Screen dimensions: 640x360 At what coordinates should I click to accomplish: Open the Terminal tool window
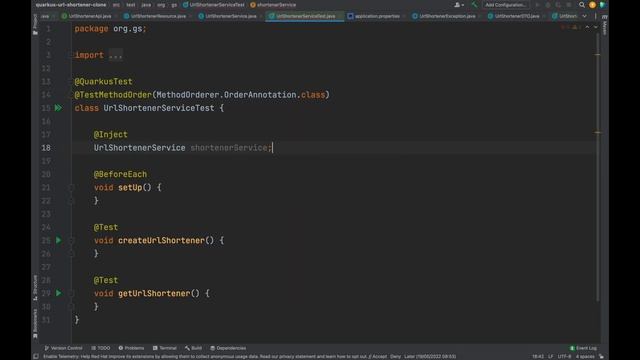coord(164,348)
